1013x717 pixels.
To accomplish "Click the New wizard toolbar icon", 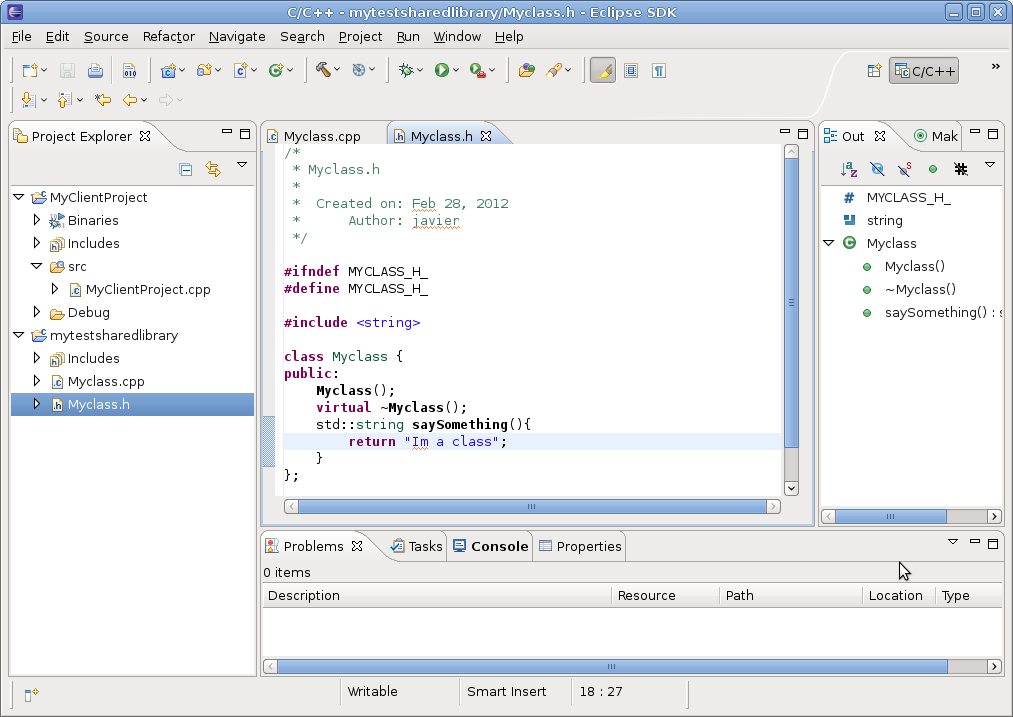I will 30,70.
